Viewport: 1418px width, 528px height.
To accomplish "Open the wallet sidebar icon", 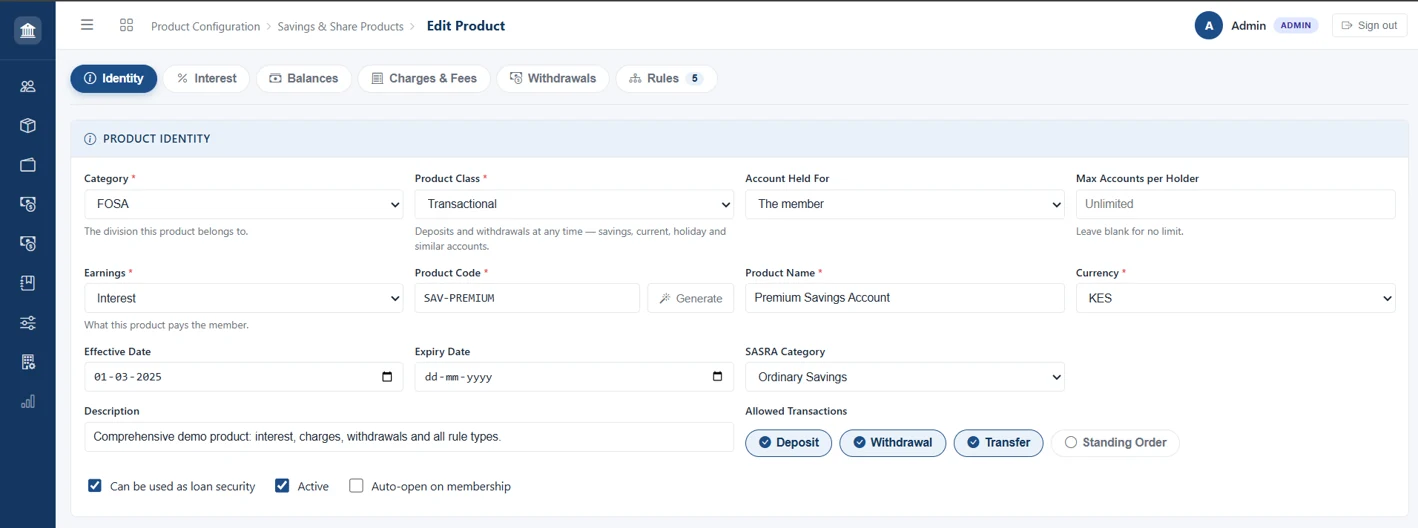I will 28,165.
